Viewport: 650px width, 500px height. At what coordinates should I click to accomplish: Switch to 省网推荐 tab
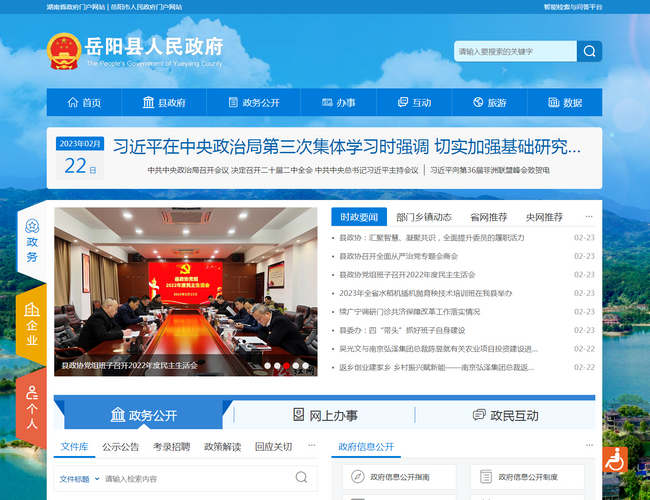(489, 217)
